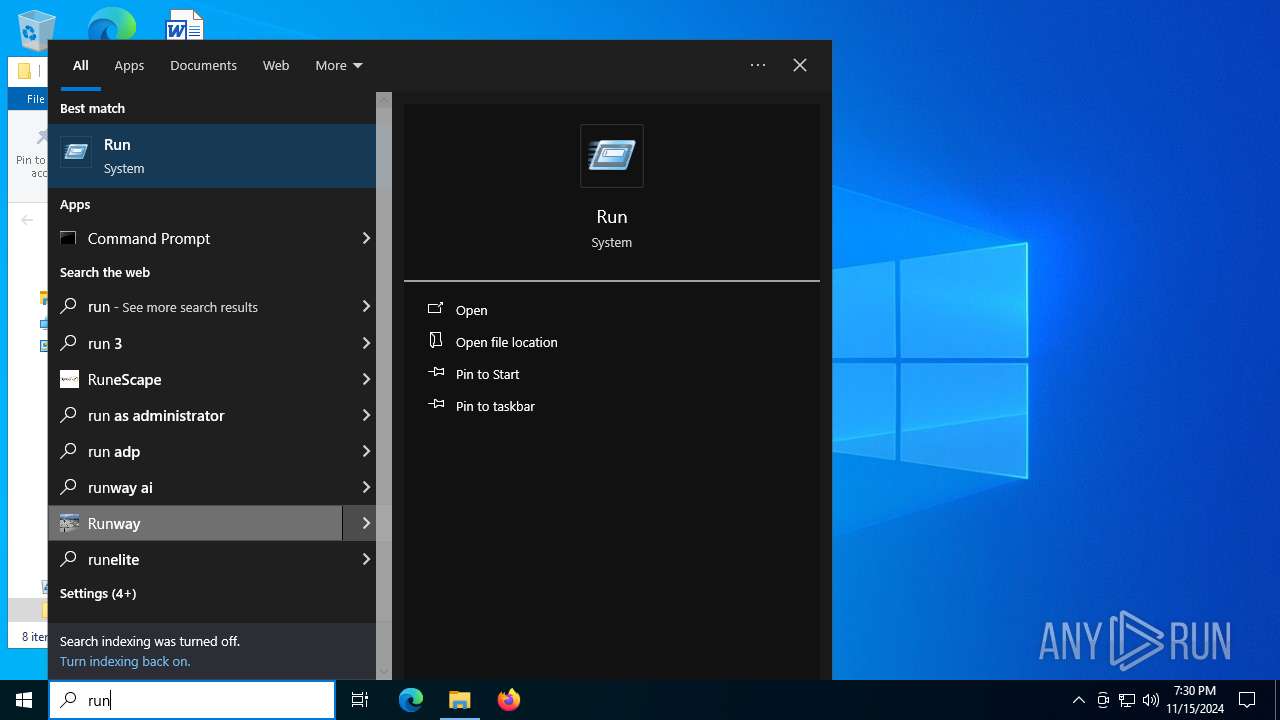
Task: Open File Explorer from the taskbar
Action: (x=459, y=700)
